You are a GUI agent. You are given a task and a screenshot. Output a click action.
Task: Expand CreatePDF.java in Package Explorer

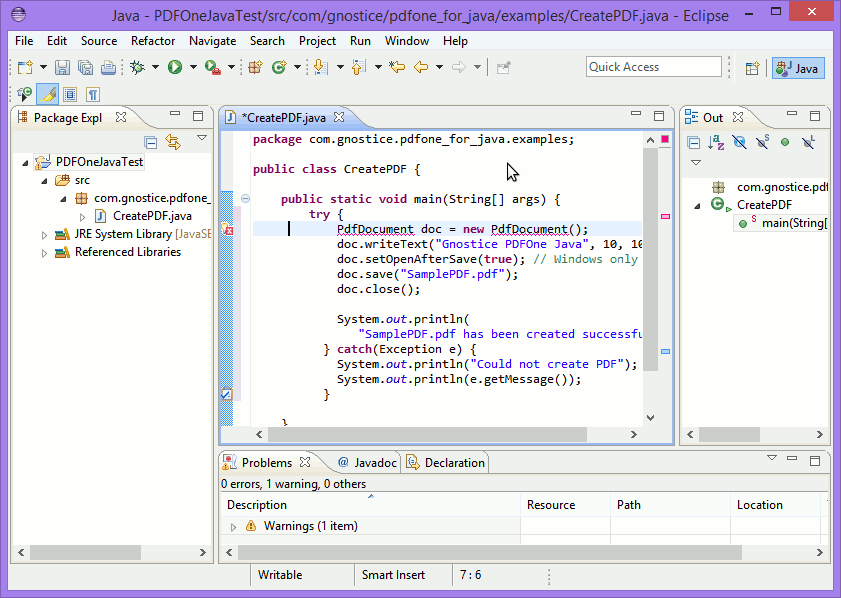pyautogui.click(x=83, y=217)
